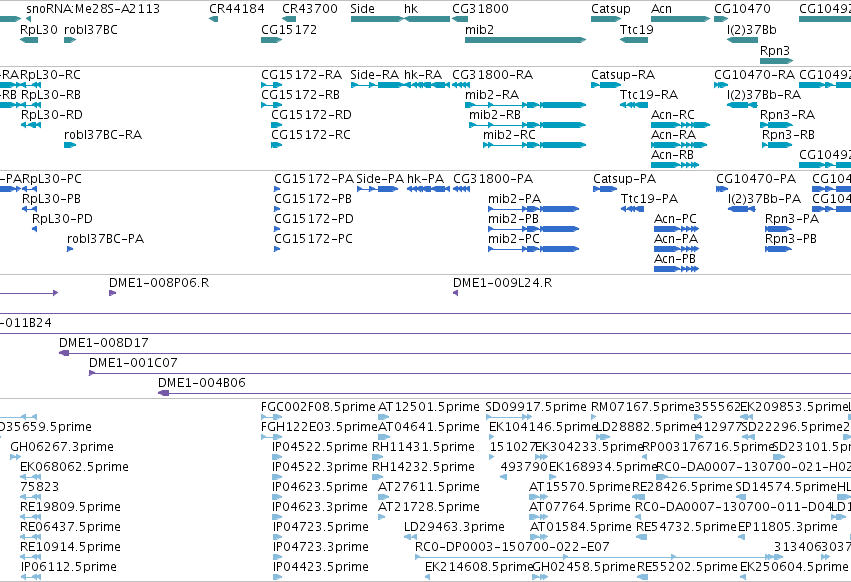Image resolution: width=851 pixels, height=582 pixels.
Task: Select protein CG15172-PD
Action: [314, 219]
